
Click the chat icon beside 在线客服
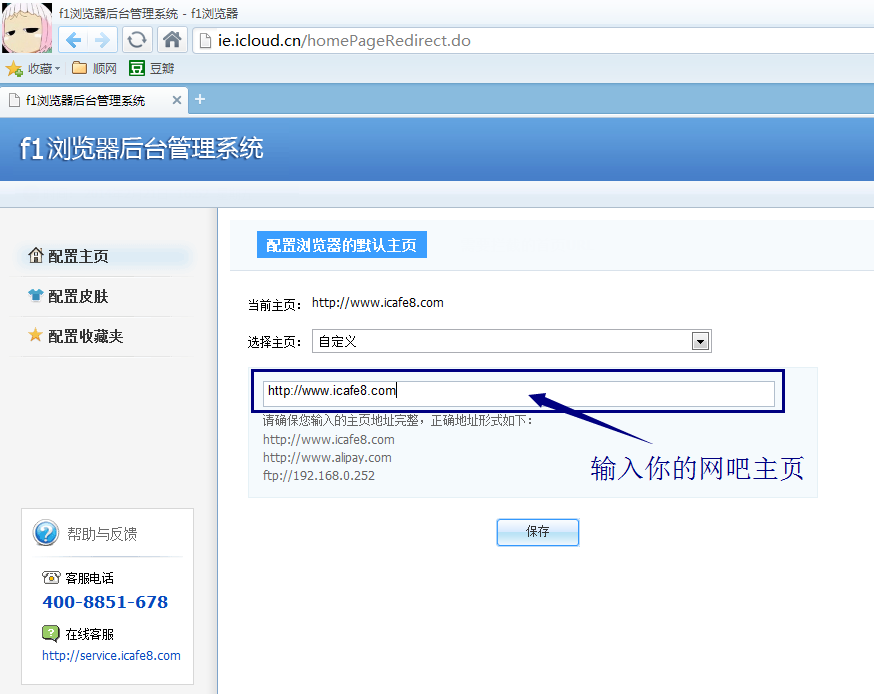[51, 633]
